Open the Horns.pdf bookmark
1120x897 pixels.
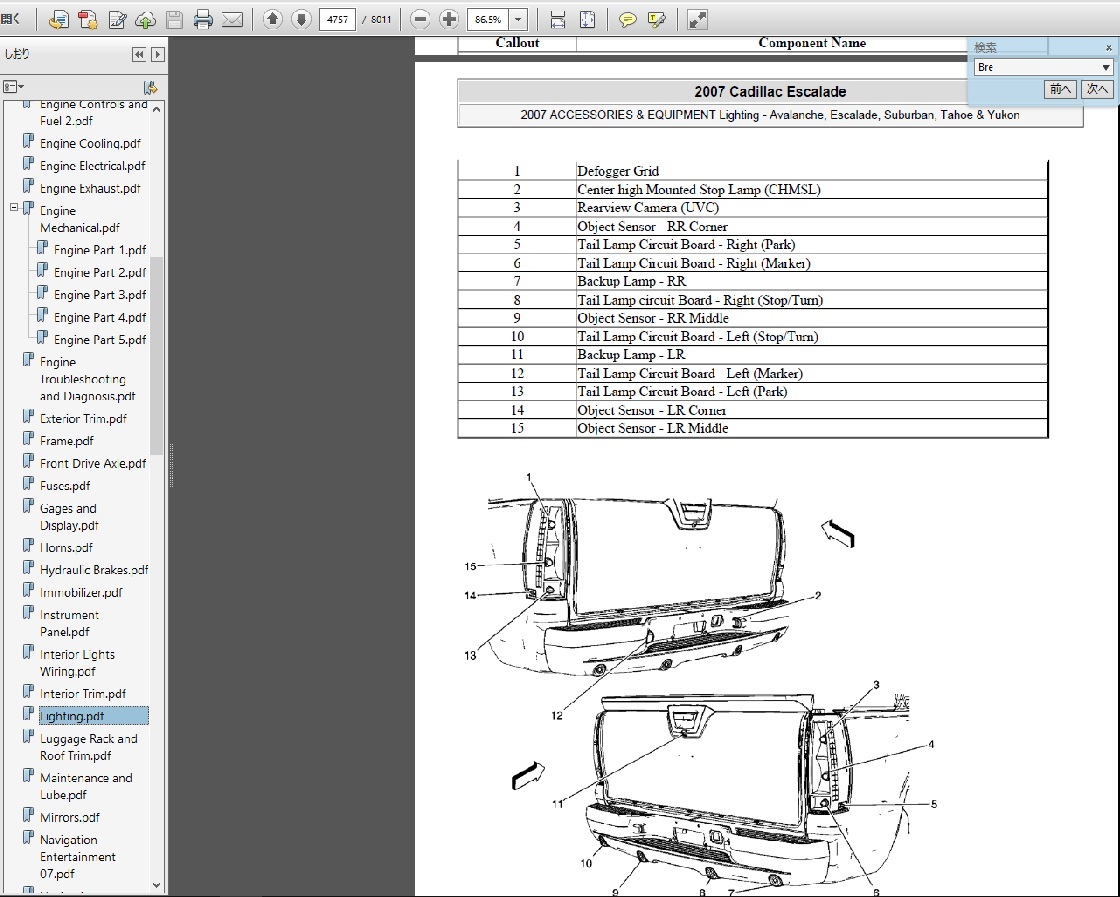(x=66, y=548)
